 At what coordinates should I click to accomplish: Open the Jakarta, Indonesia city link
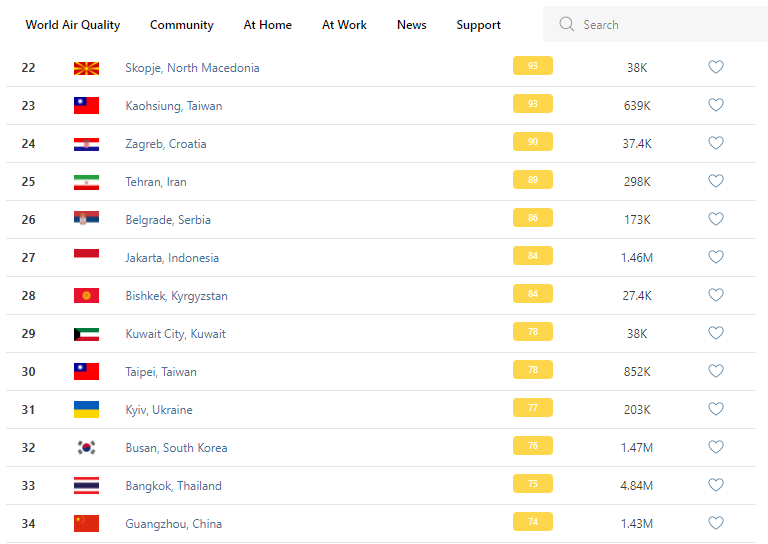pyautogui.click(x=172, y=258)
